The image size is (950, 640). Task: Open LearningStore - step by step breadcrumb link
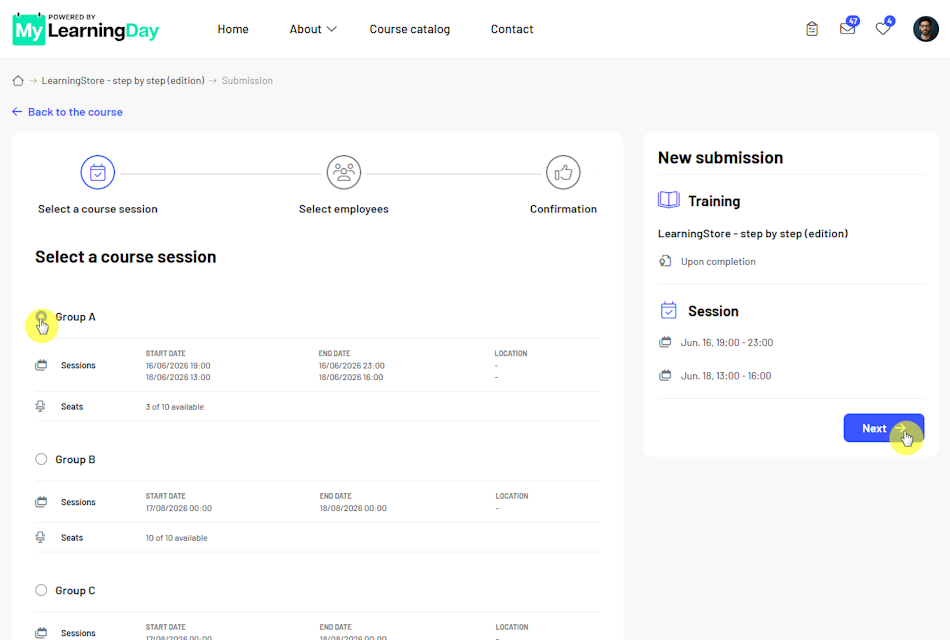click(x=123, y=81)
